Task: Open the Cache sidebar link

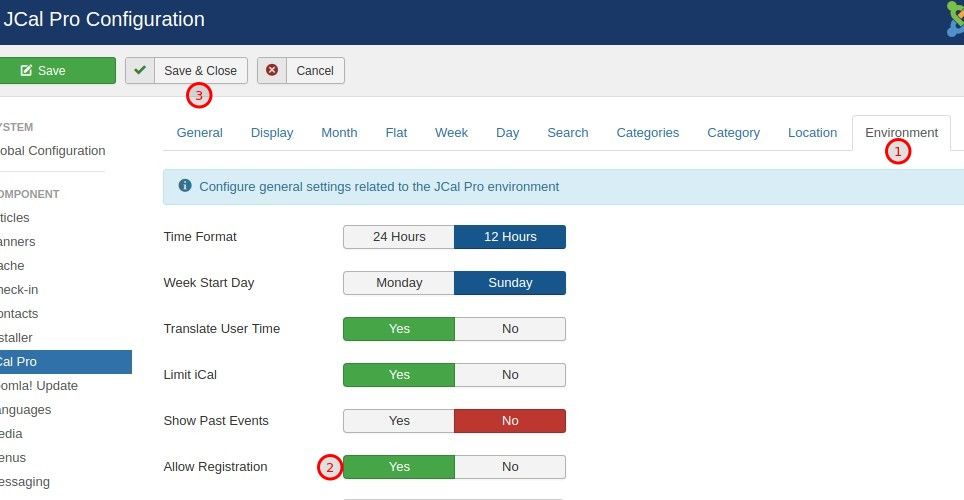Action: click(12, 266)
